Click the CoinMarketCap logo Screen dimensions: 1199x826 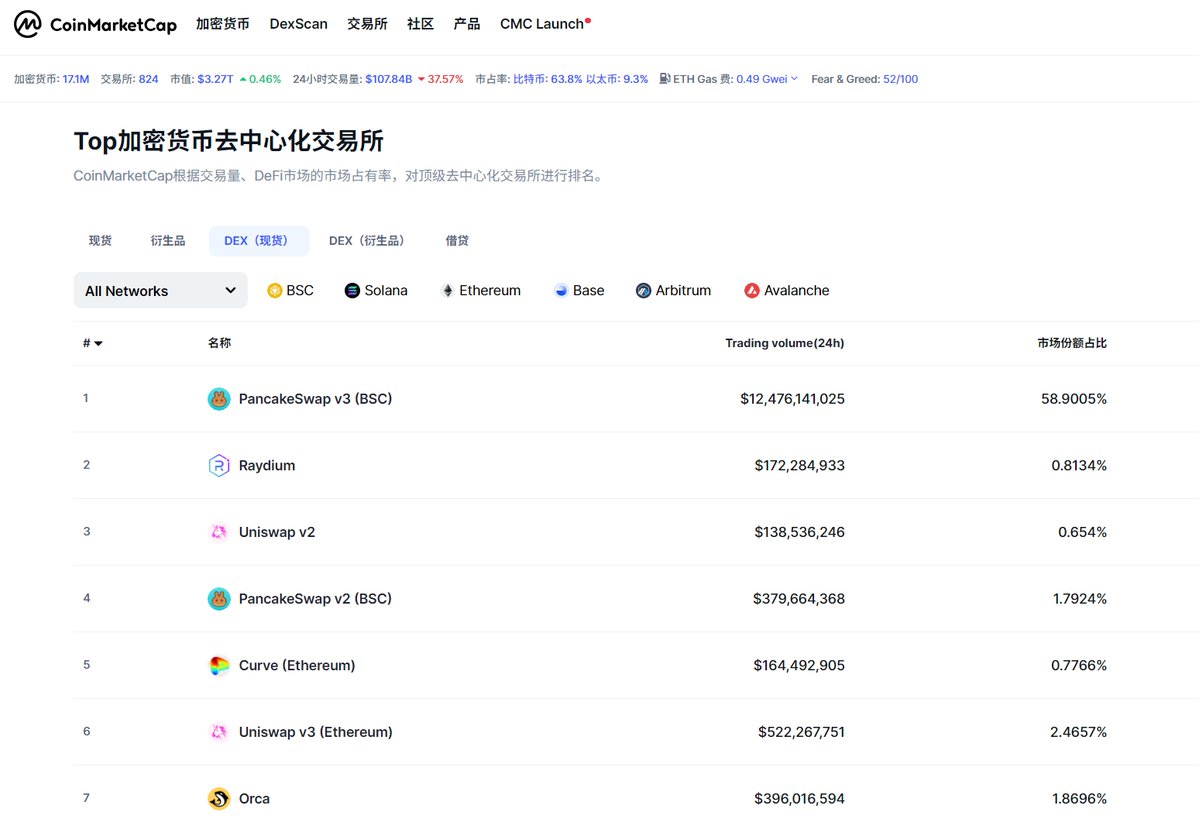[95, 24]
